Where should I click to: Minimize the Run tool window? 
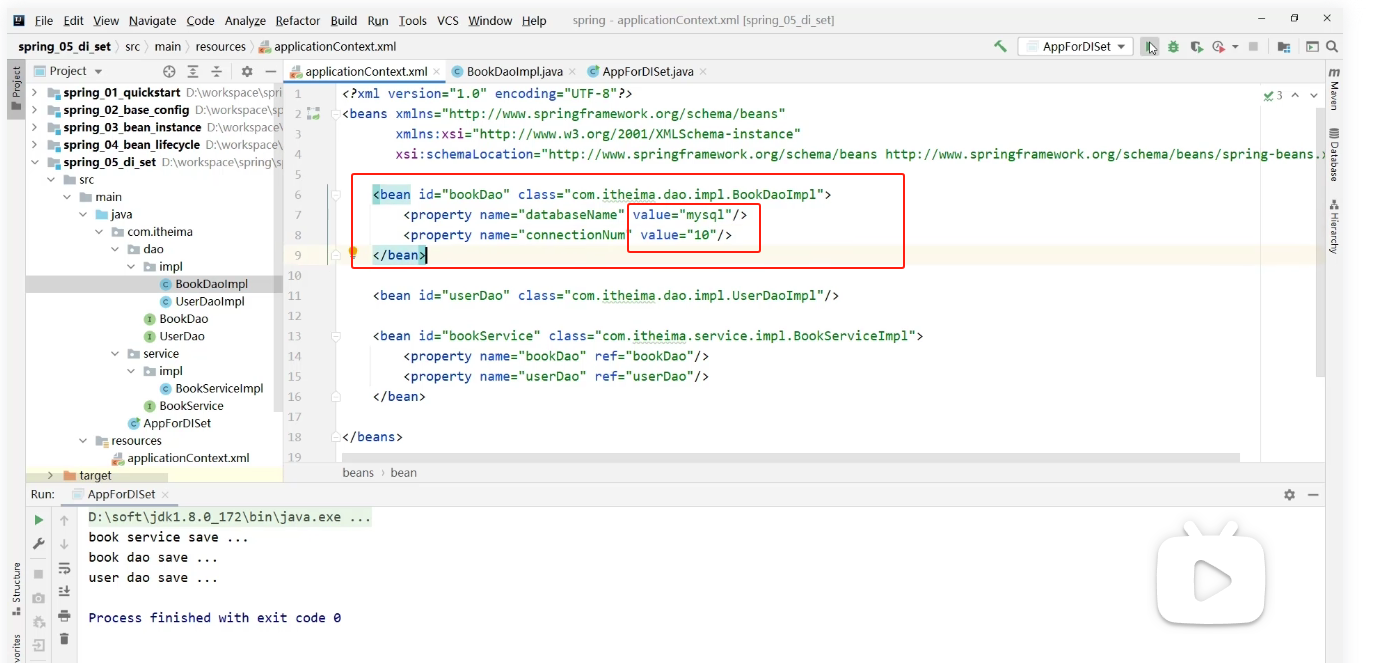1315,495
